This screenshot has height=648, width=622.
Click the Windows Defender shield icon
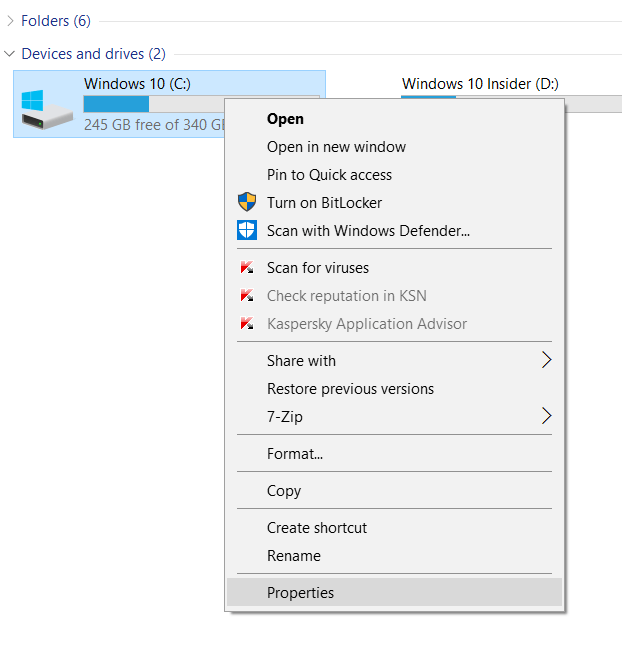(247, 230)
